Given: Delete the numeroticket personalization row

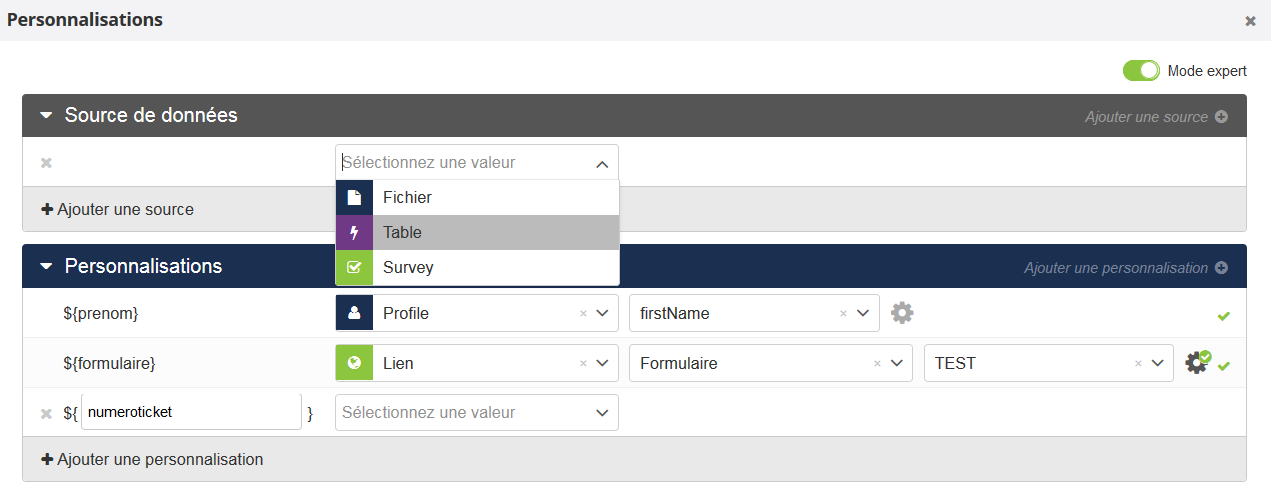Looking at the screenshot, I should tap(46, 413).
